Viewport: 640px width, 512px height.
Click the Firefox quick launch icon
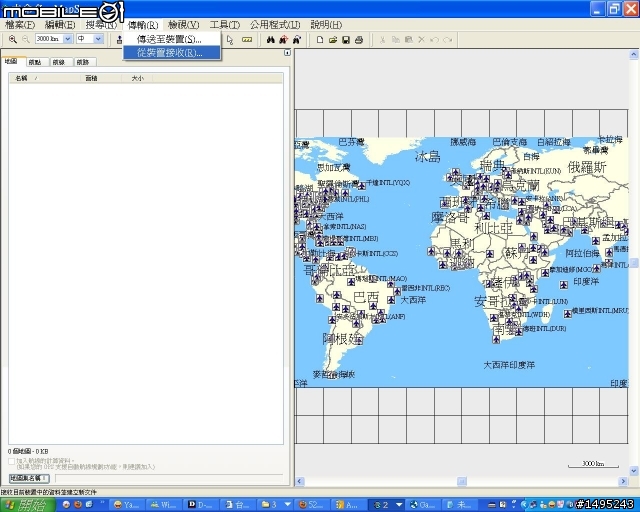(78, 505)
